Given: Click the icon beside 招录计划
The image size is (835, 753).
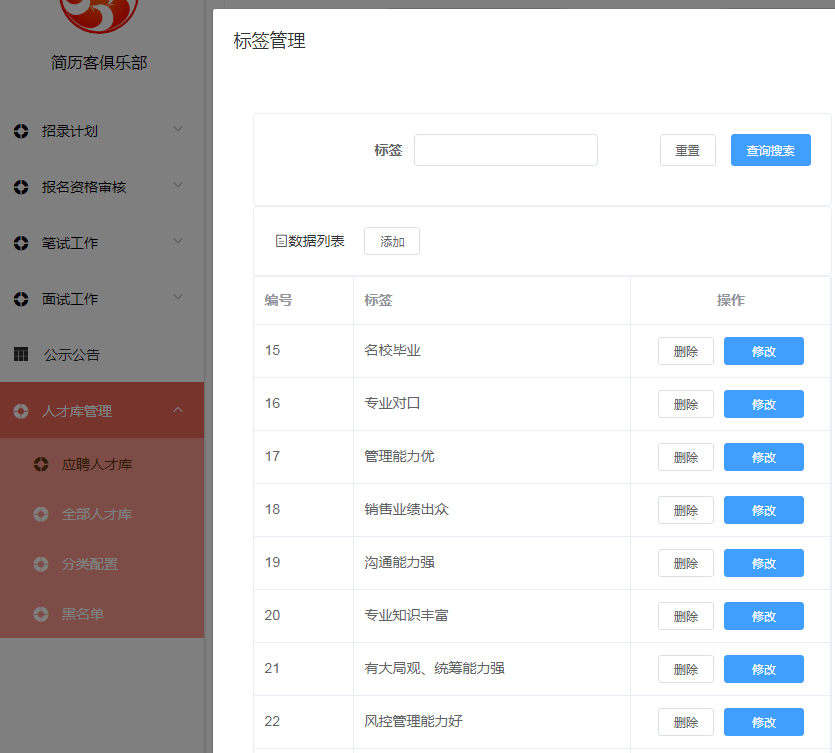Looking at the screenshot, I should click(x=21, y=131).
